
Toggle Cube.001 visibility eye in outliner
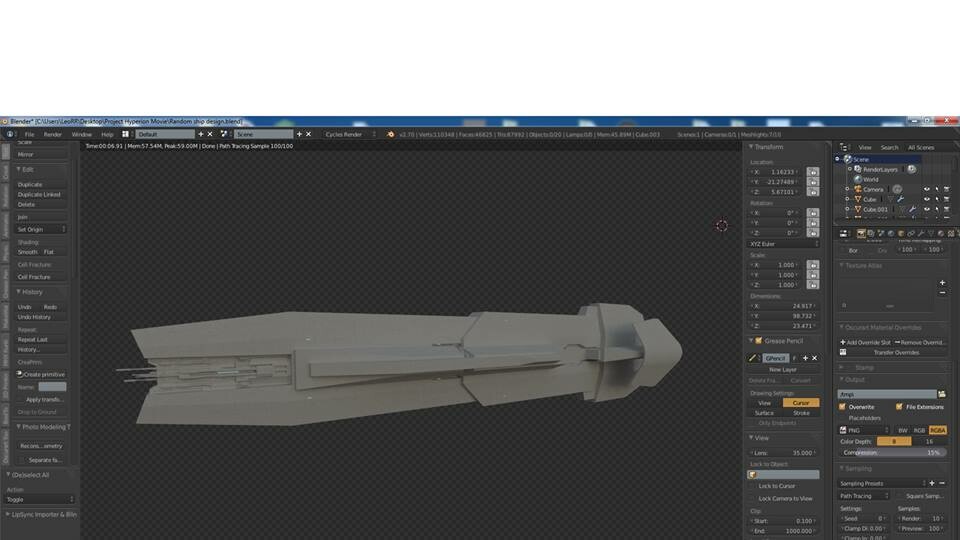click(x=926, y=209)
